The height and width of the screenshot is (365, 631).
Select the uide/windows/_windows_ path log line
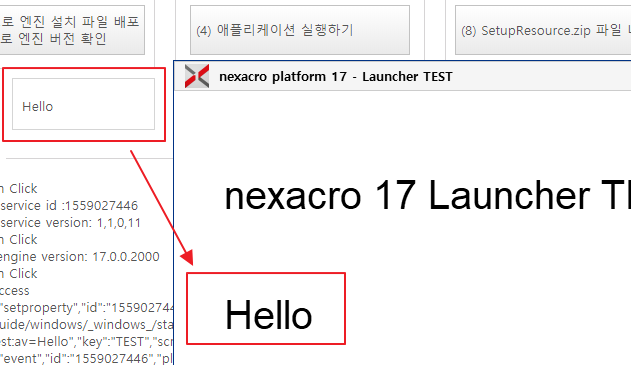coord(87,325)
